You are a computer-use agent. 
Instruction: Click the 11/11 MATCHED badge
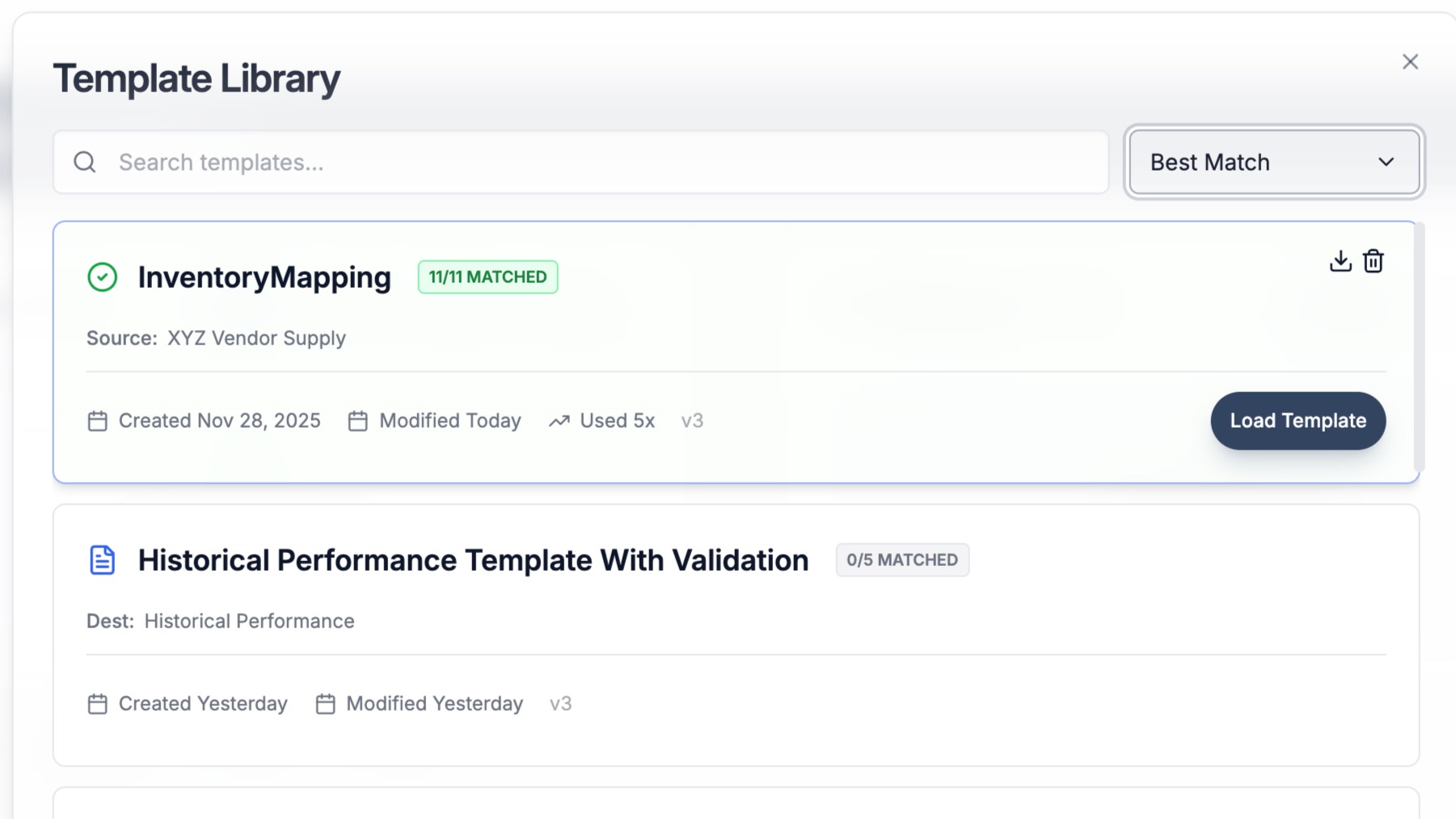(487, 277)
